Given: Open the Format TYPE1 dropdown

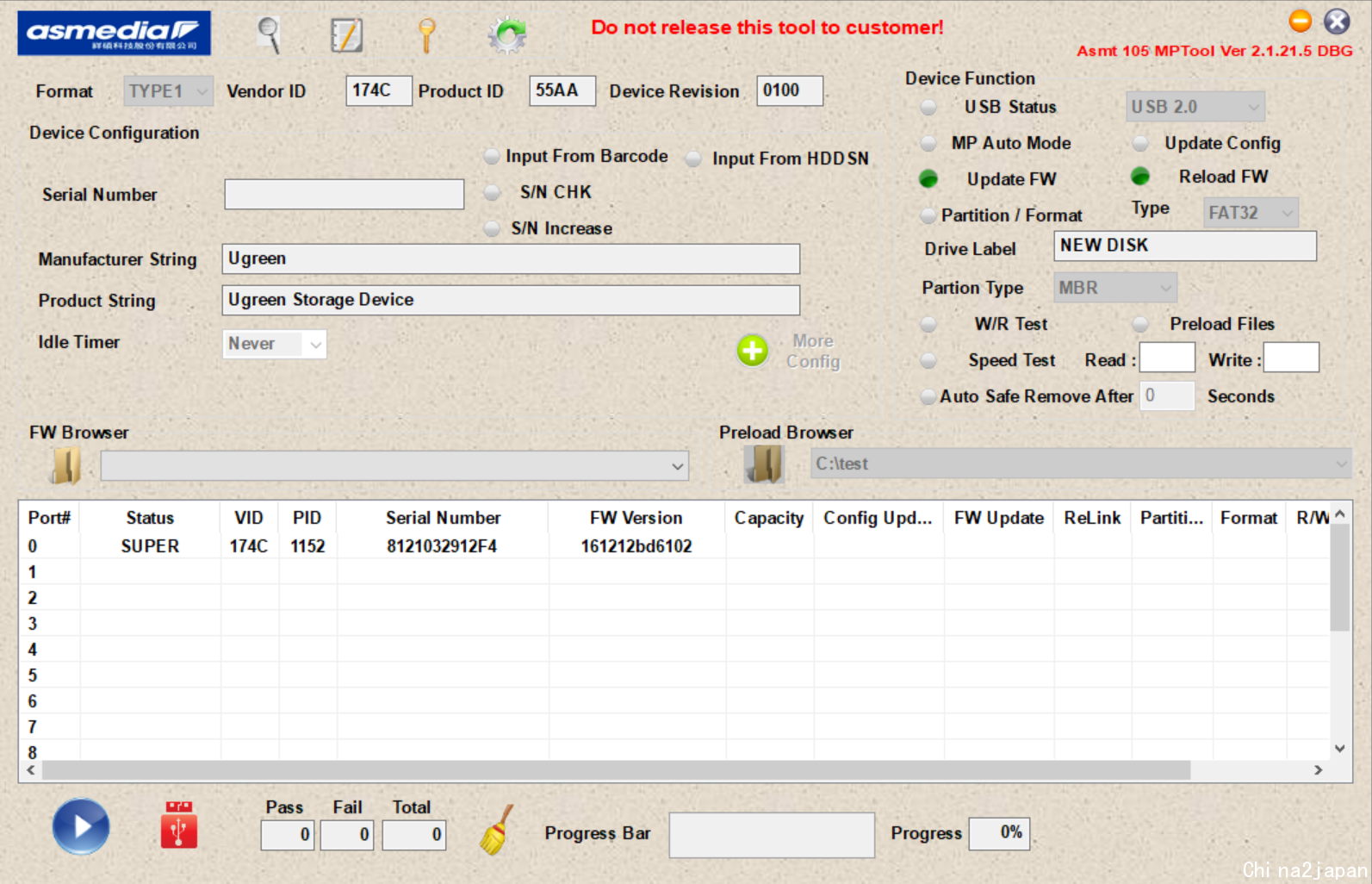Looking at the screenshot, I should [168, 91].
